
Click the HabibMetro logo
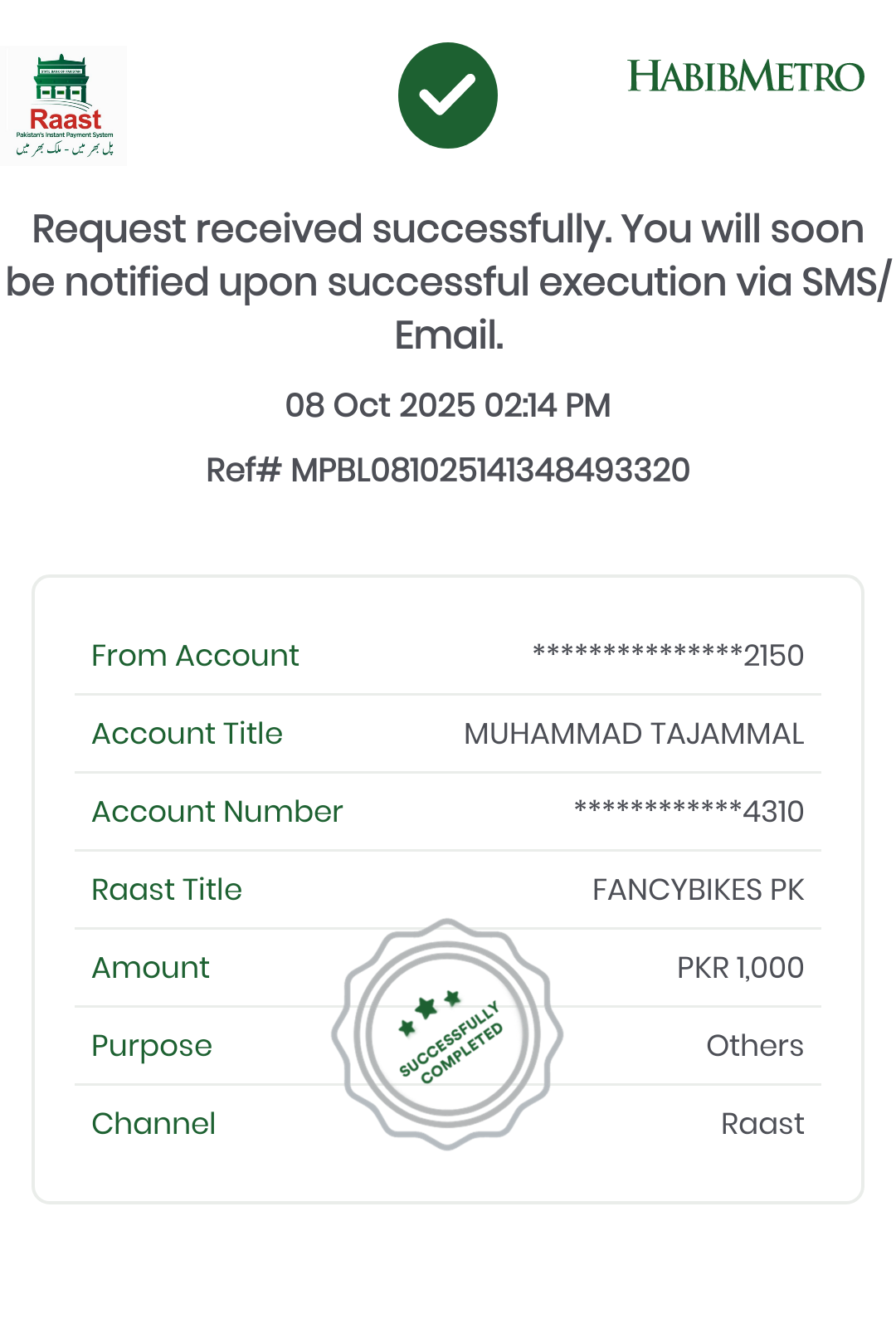(746, 76)
